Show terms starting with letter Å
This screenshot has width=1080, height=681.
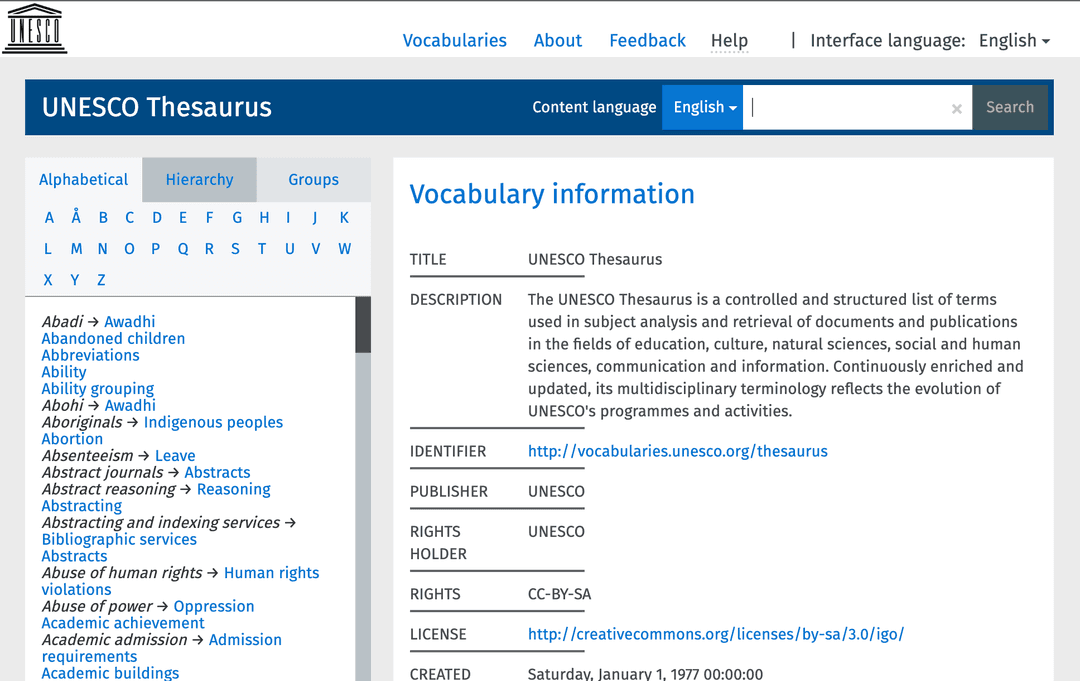pyautogui.click(x=76, y=218)
